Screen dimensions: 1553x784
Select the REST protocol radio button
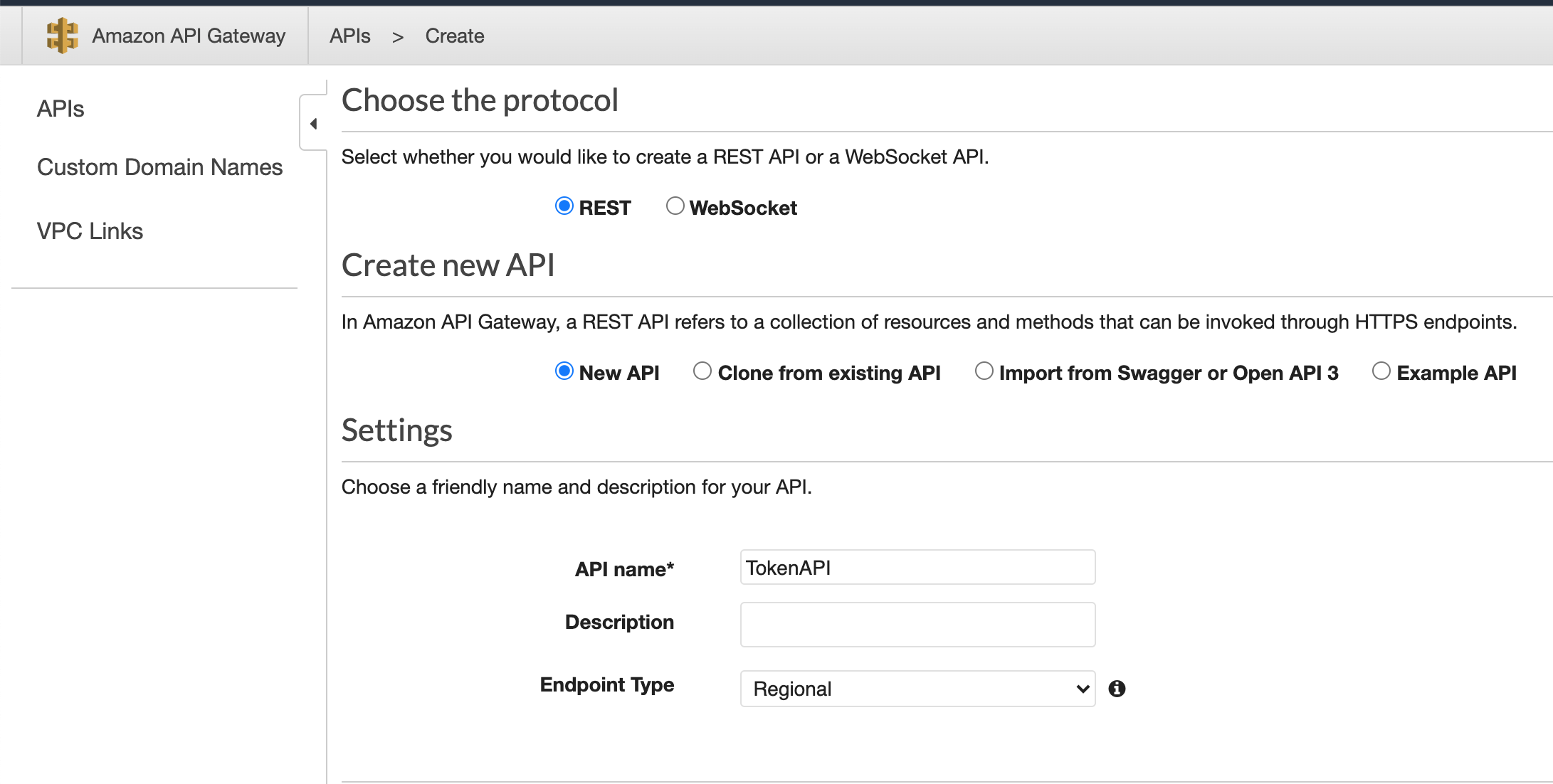(564, 206)
